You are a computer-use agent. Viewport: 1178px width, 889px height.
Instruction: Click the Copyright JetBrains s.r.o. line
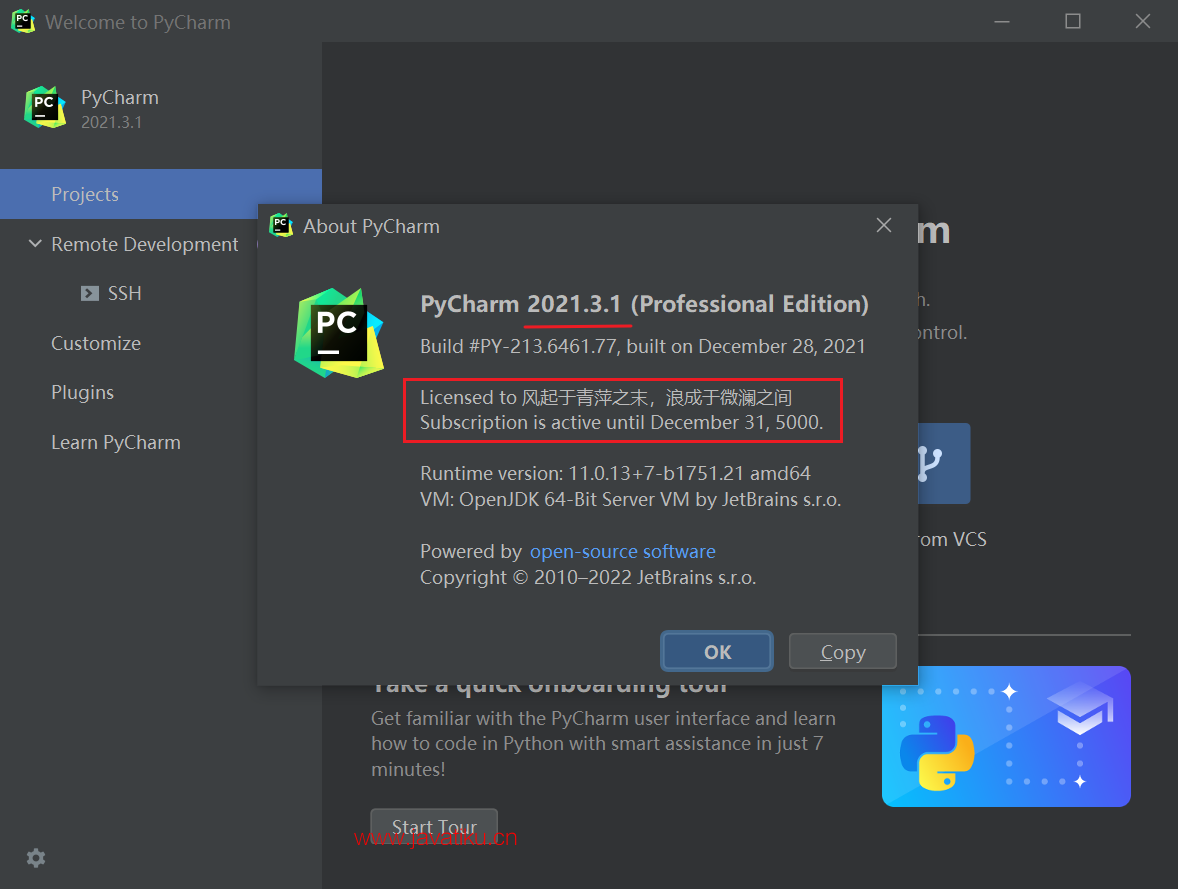click(x=587, y=577)
